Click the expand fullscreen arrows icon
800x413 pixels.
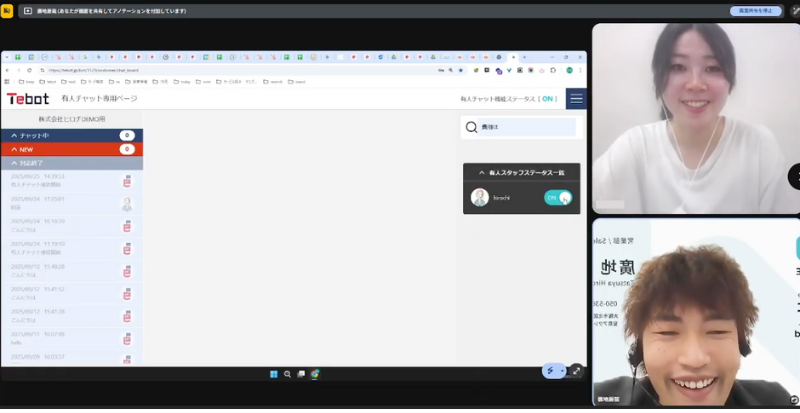[x=576, y=370]
